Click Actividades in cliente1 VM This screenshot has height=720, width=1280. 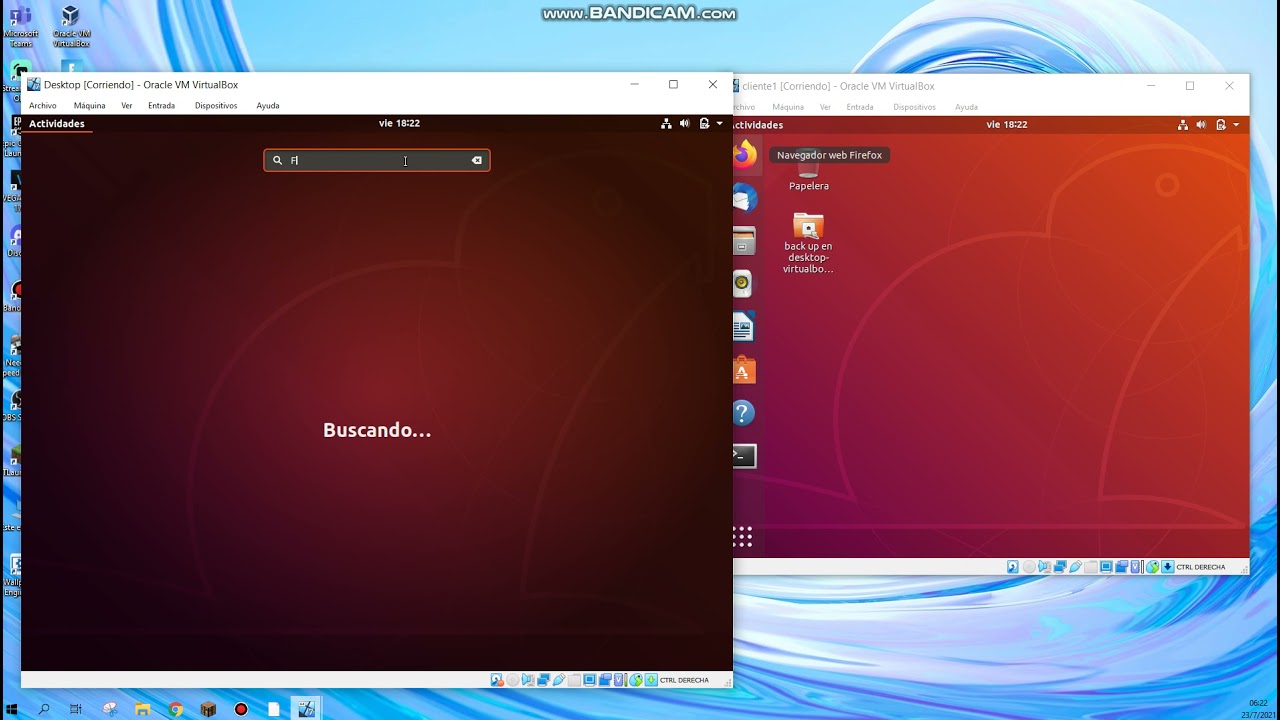coord(758,125)
